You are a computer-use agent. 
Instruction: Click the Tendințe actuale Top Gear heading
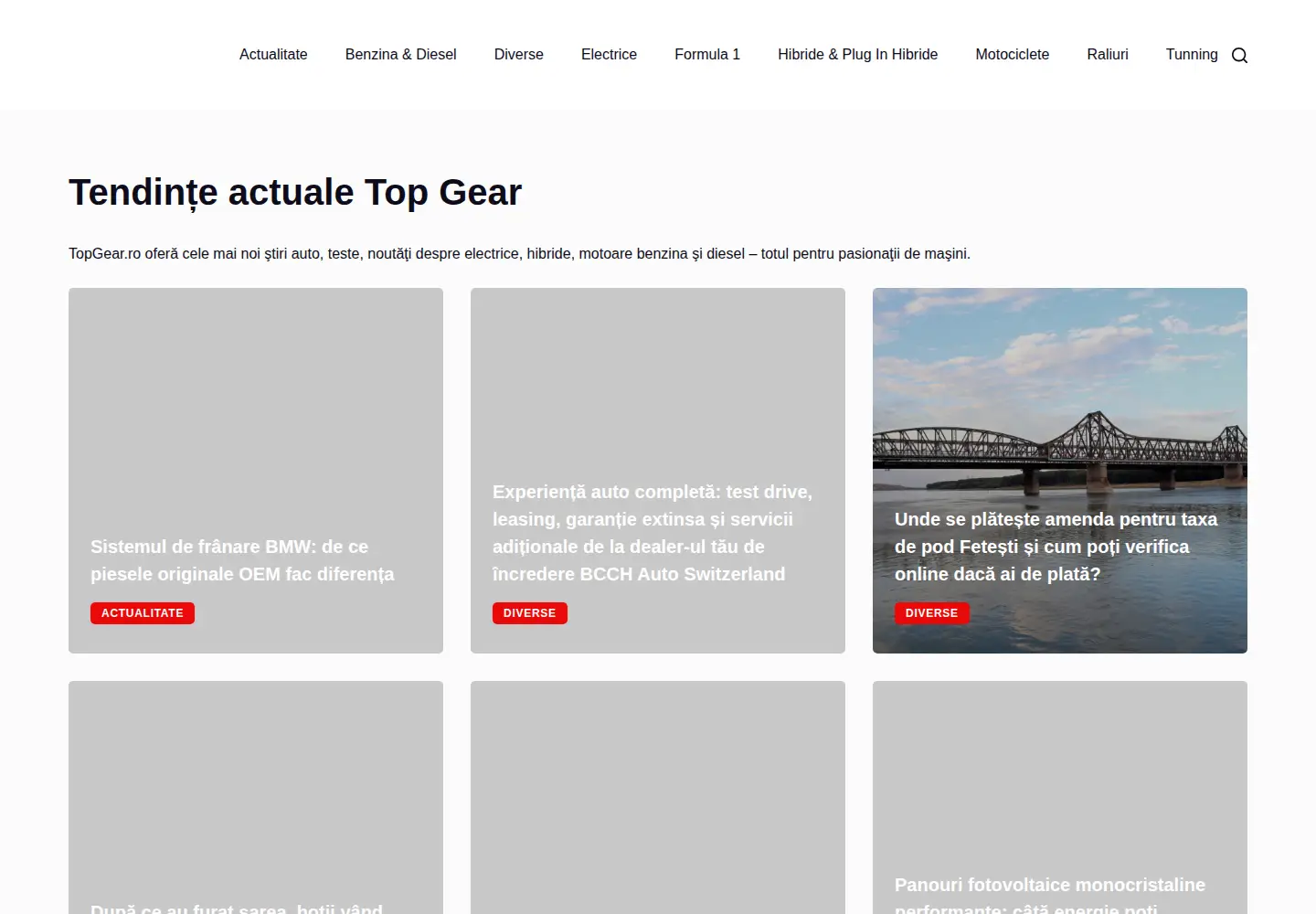(x=295, y=193)
